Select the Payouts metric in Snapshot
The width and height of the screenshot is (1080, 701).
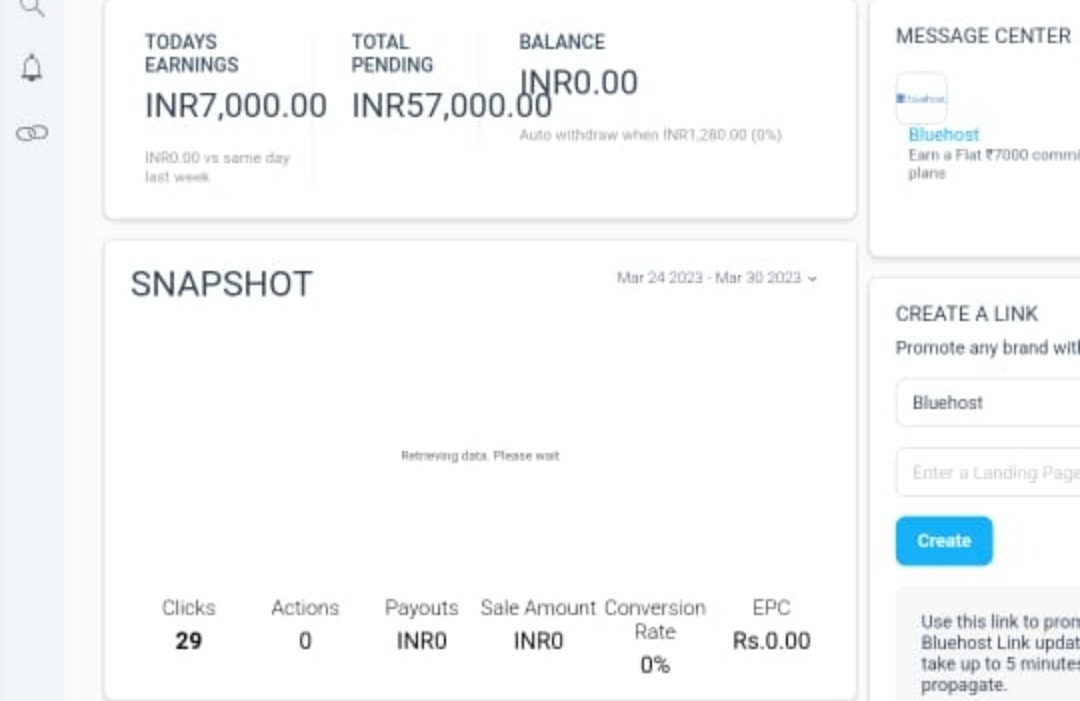pos(421,624)
